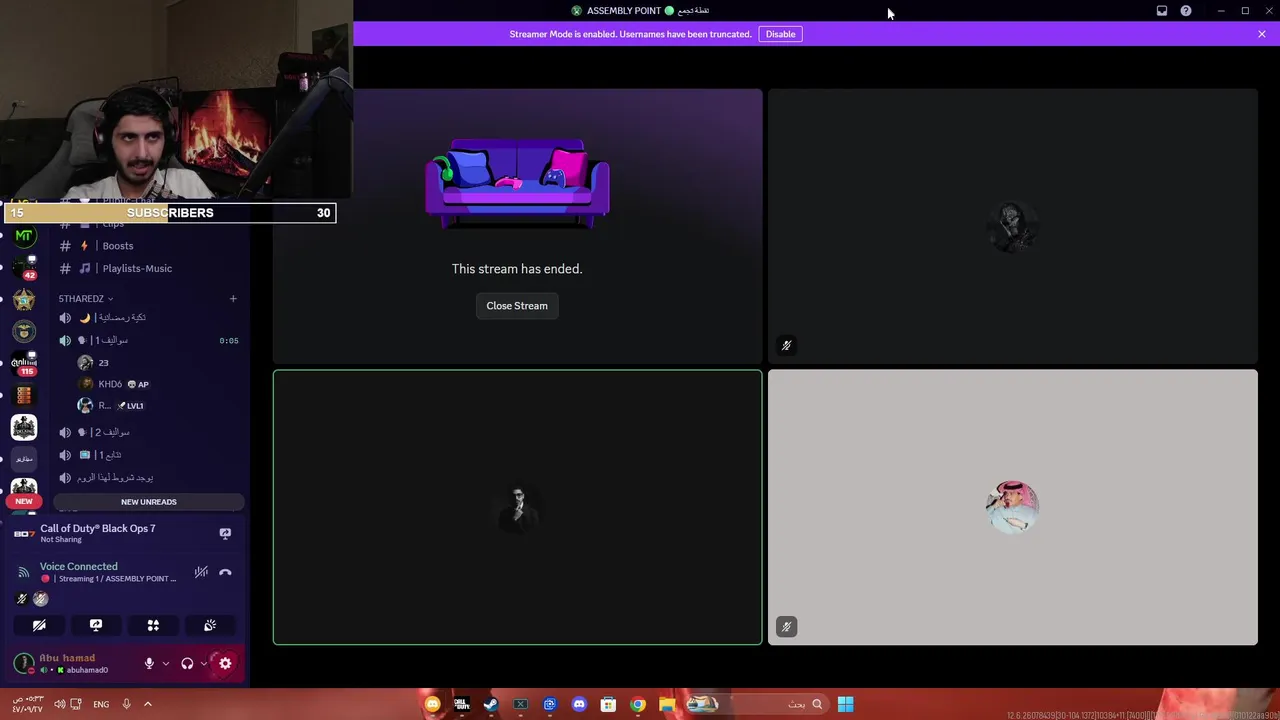Stream Call of Duty Black Ops 7
This screenshot has height=720, width=1280.
click(x=225, y=533)
